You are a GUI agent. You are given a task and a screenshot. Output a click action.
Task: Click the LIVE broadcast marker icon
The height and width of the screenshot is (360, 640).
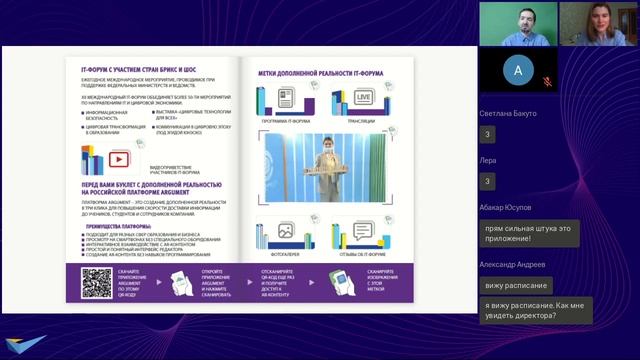[363, 98]
